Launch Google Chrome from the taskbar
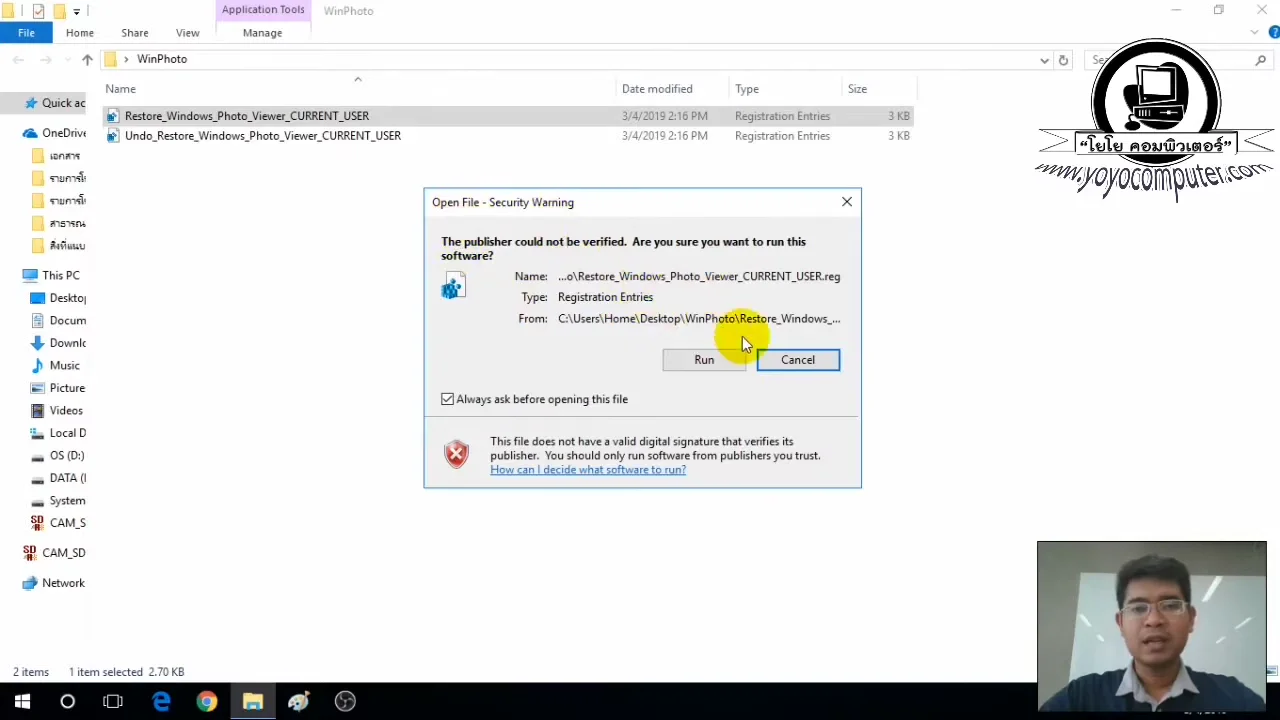The height and width of the screenshot is (720, 1280). pos(206,701)
